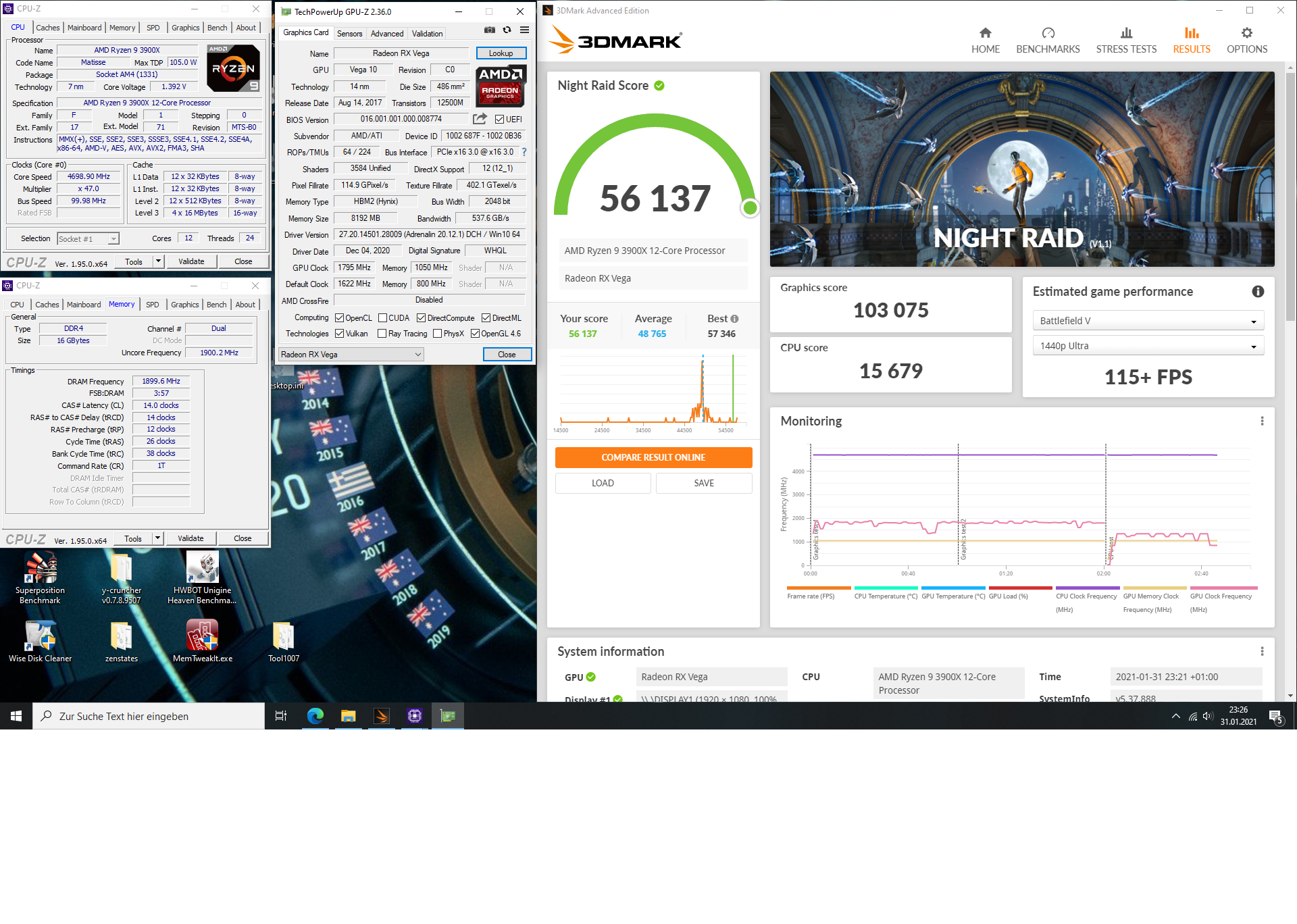Toggle the DirectML checkbox
1297x924 pixels.
486,318
